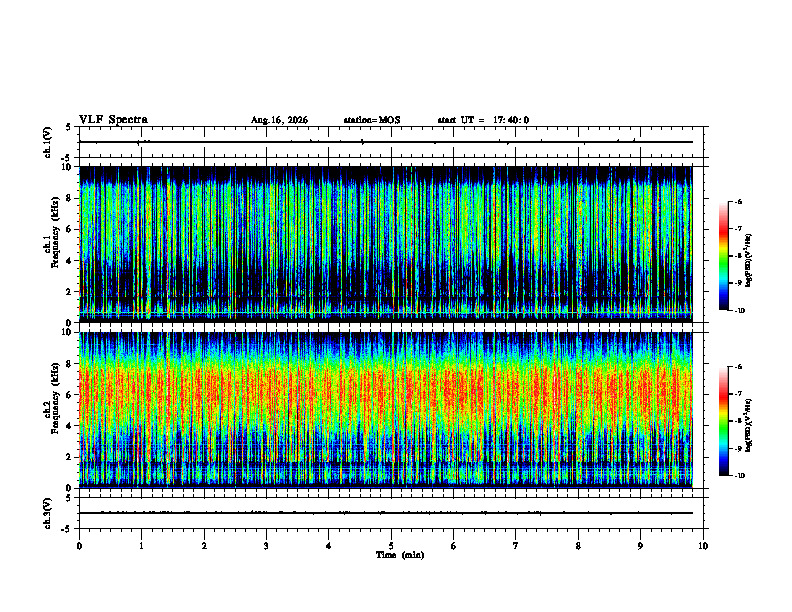The width and height of the screenshot is (792, 612).
Task: Click the "-6" label on ch.2 color bar
Action: click(x=738, y=367)
